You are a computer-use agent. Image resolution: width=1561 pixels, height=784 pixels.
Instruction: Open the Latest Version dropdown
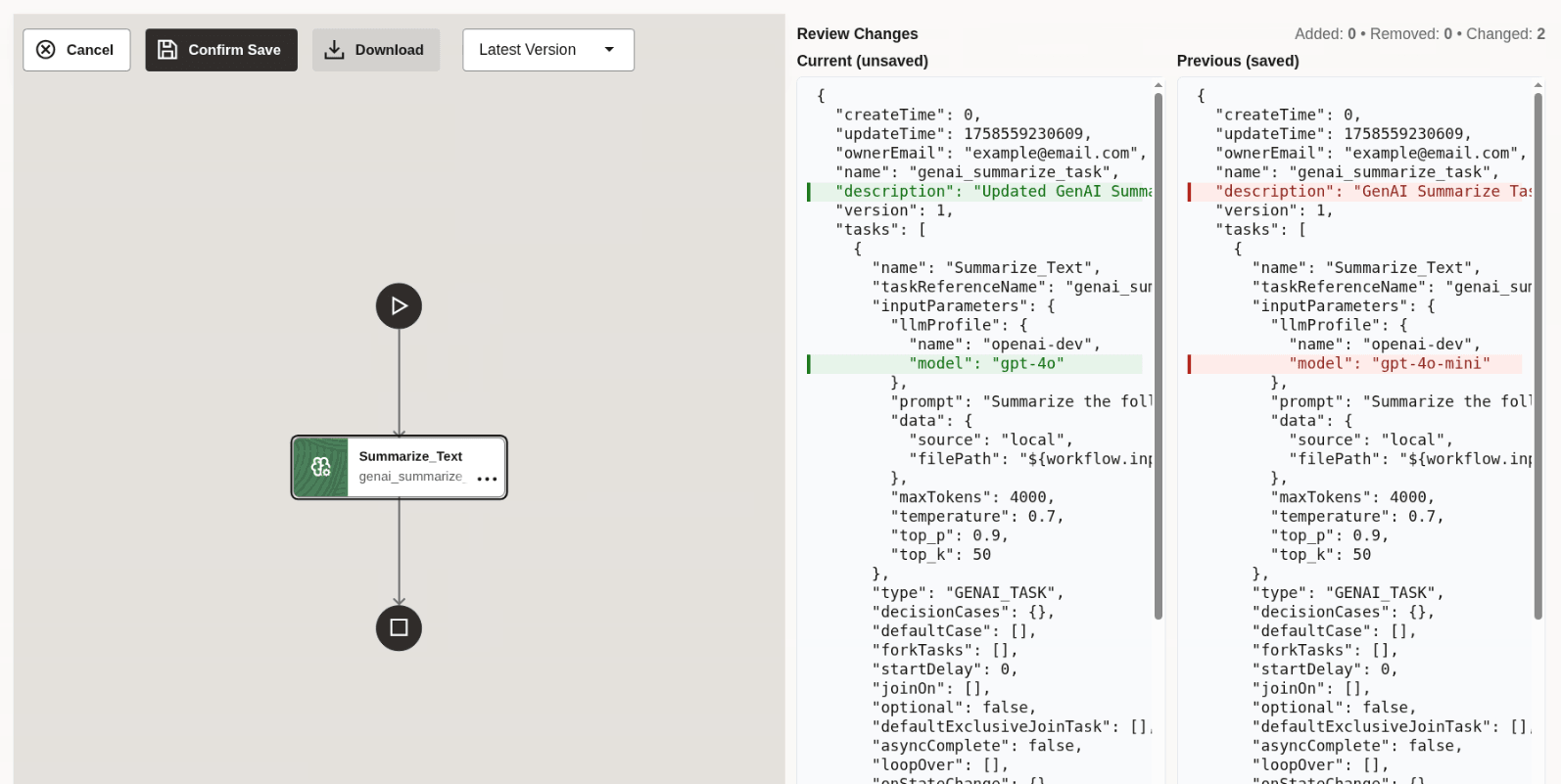coord(548,50)
